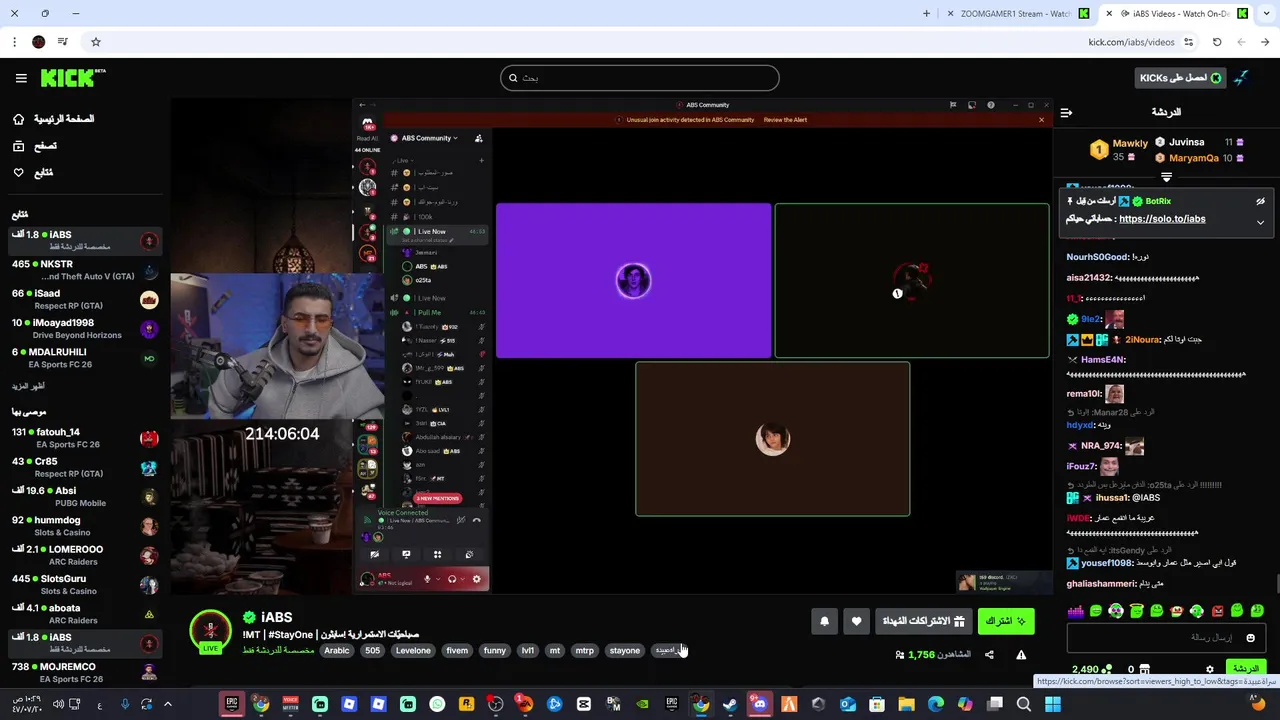Open lightning icon beside KICKs button

(1241, 78)
